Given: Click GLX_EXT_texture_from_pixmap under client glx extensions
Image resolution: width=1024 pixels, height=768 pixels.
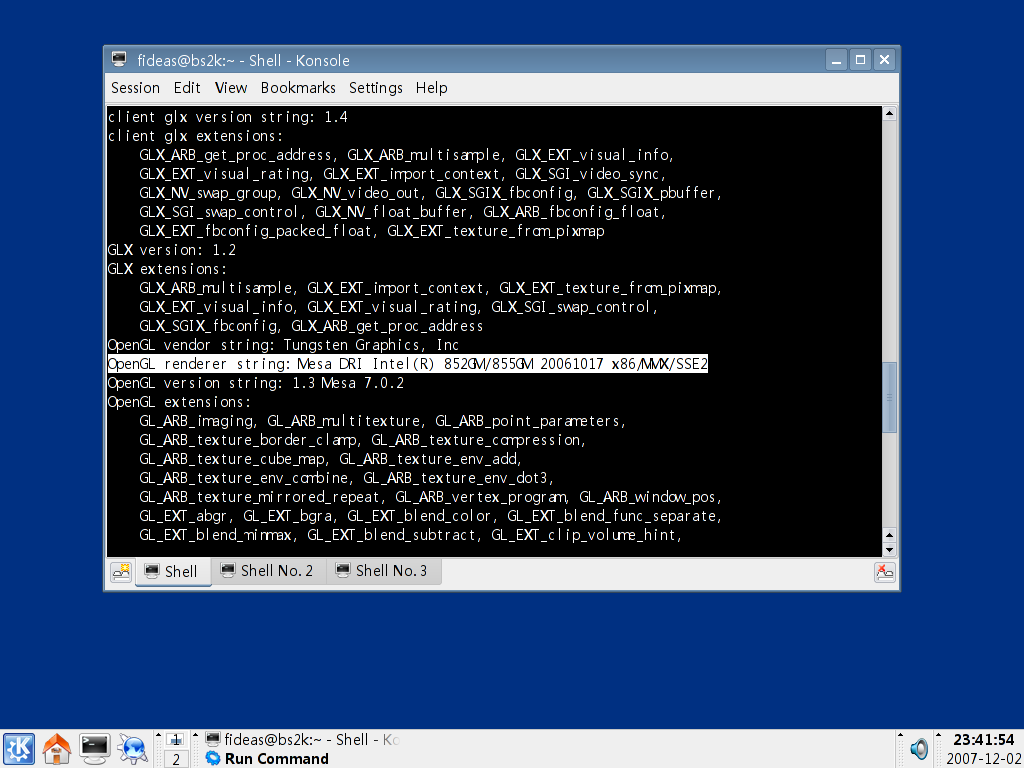Looking at the screenshot, I should (x=496, y=231).
